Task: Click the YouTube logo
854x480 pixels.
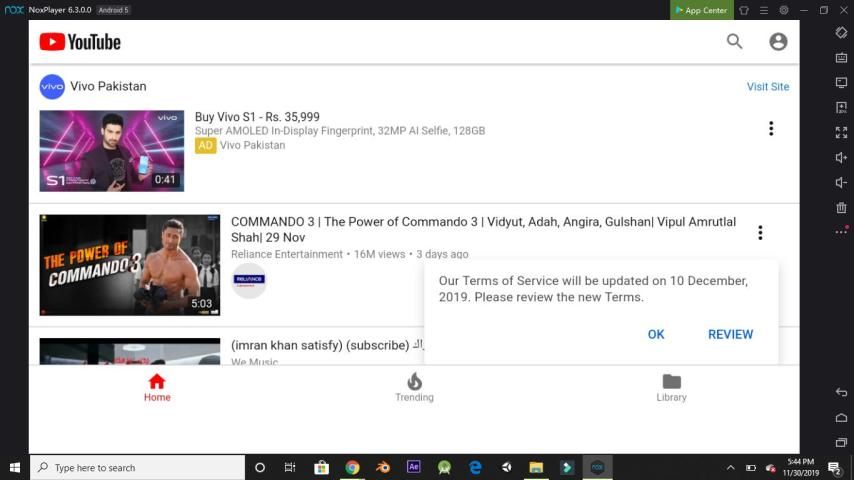Action: tap(80, 42)
